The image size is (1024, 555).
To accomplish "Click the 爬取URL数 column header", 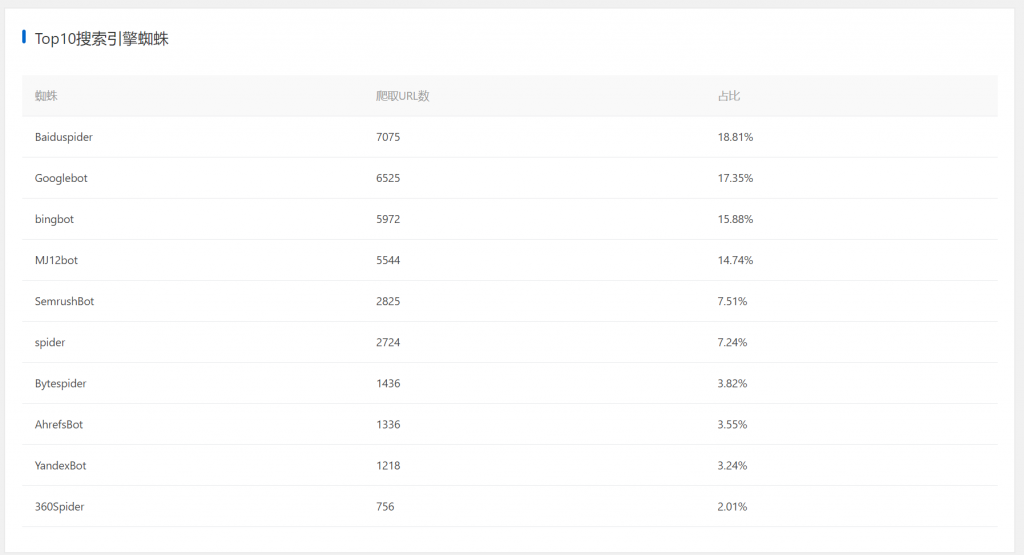I will 402,96.
